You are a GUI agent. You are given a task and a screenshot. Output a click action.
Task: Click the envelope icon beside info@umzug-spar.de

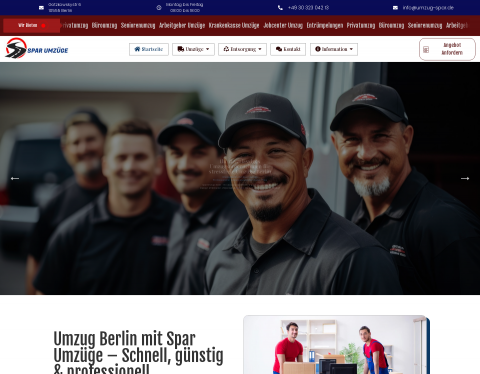coord(395,8)
